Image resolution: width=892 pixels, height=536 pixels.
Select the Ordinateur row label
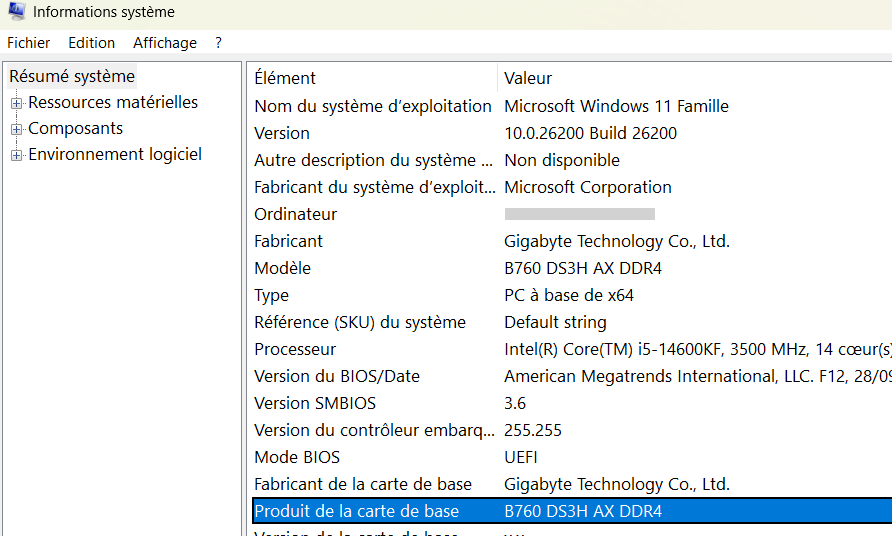click(x=296, y=215)
